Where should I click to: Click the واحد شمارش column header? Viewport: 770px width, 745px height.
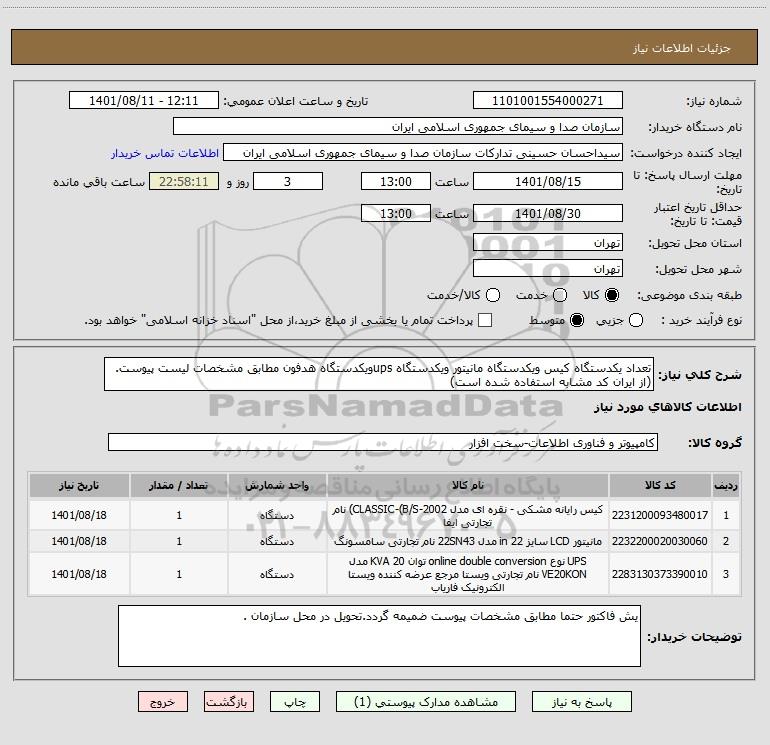[277, 485]
